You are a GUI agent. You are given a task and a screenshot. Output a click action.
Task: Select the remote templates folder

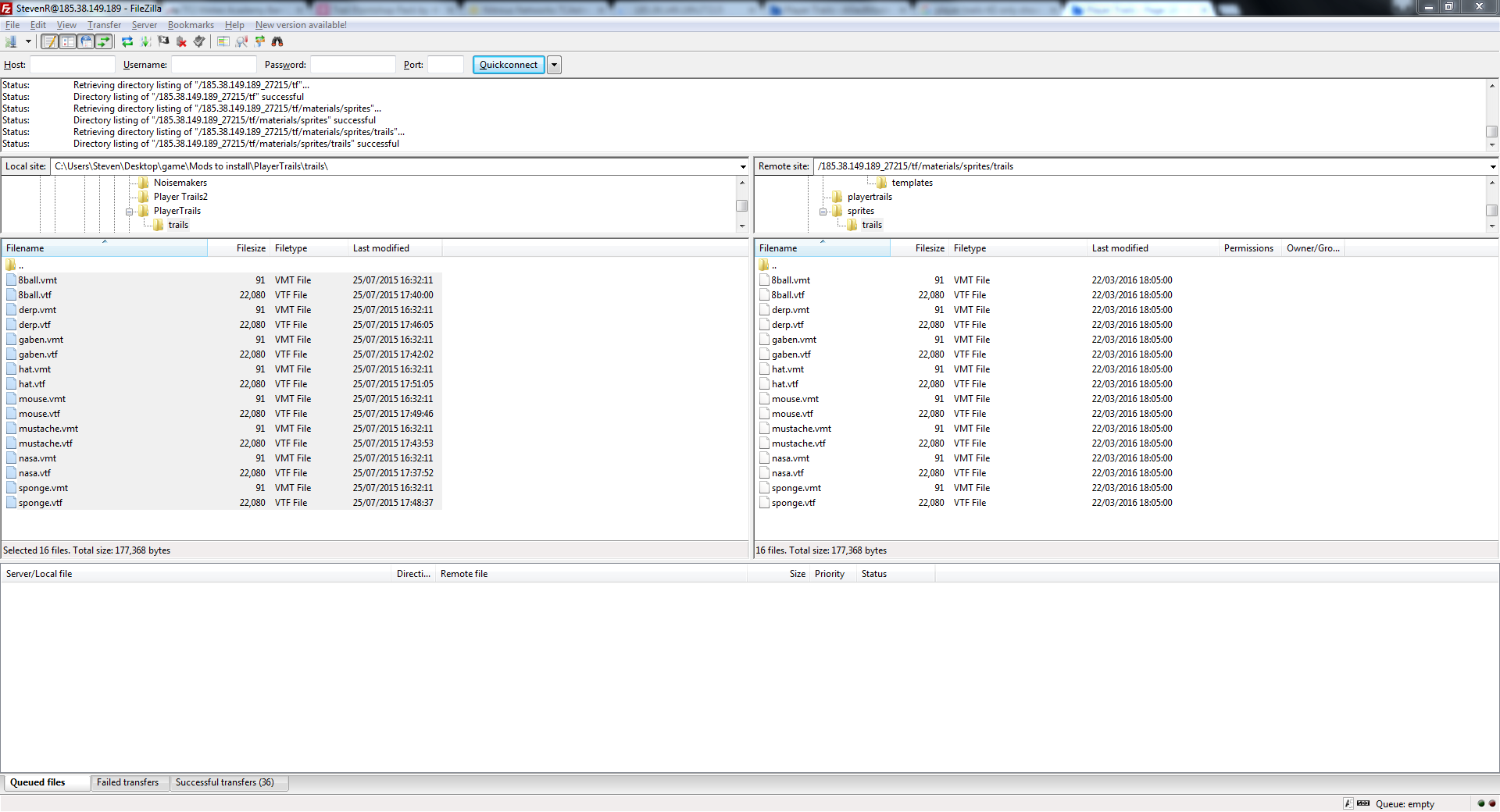click(x=912, y=183)
